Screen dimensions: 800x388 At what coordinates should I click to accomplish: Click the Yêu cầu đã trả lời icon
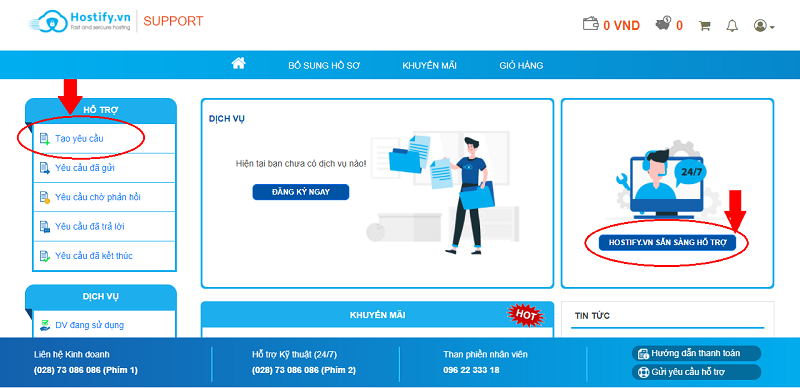45,227
